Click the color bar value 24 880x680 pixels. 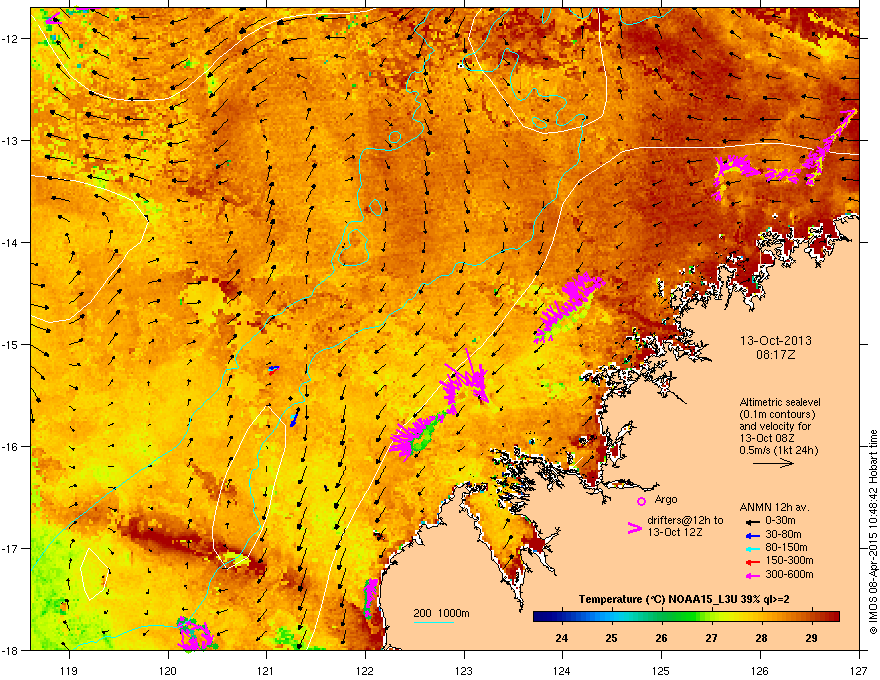561,638
